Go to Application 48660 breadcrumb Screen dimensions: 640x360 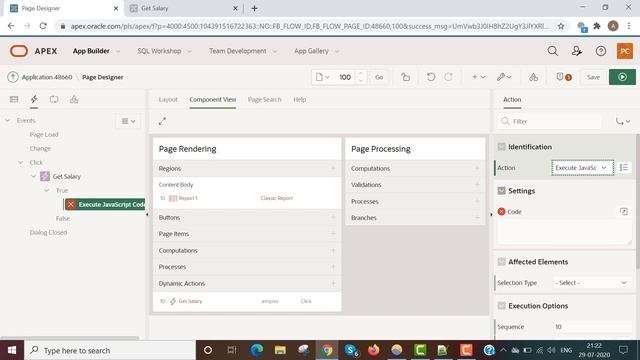47,77
